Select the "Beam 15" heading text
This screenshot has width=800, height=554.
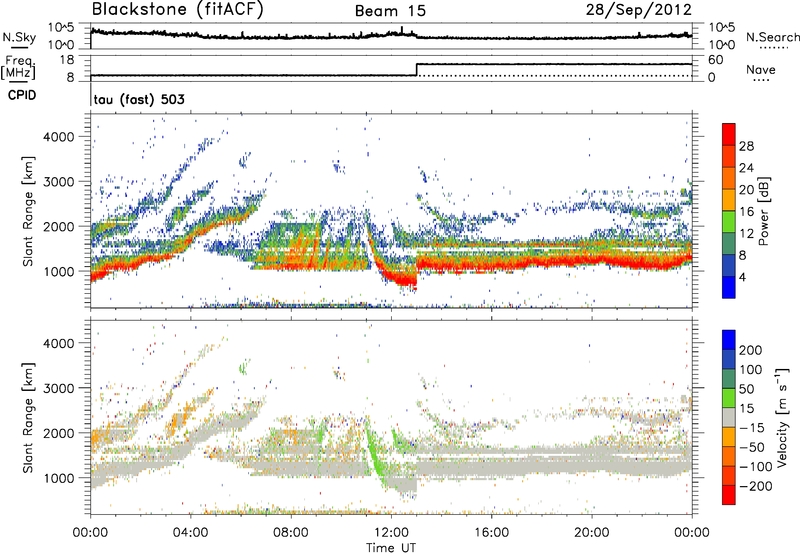390,11
